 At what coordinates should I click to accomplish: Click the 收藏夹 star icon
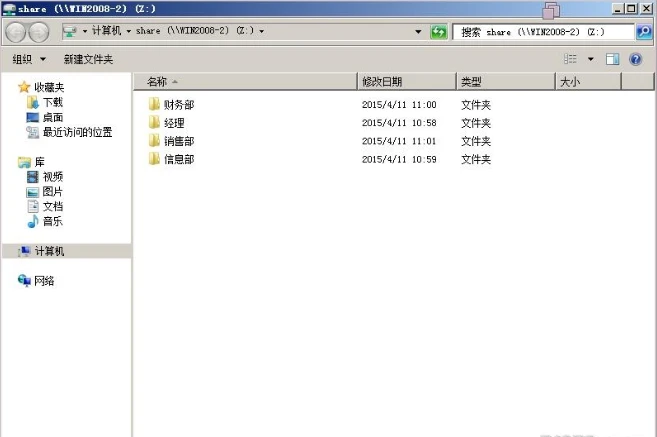[x=24, y=87]
